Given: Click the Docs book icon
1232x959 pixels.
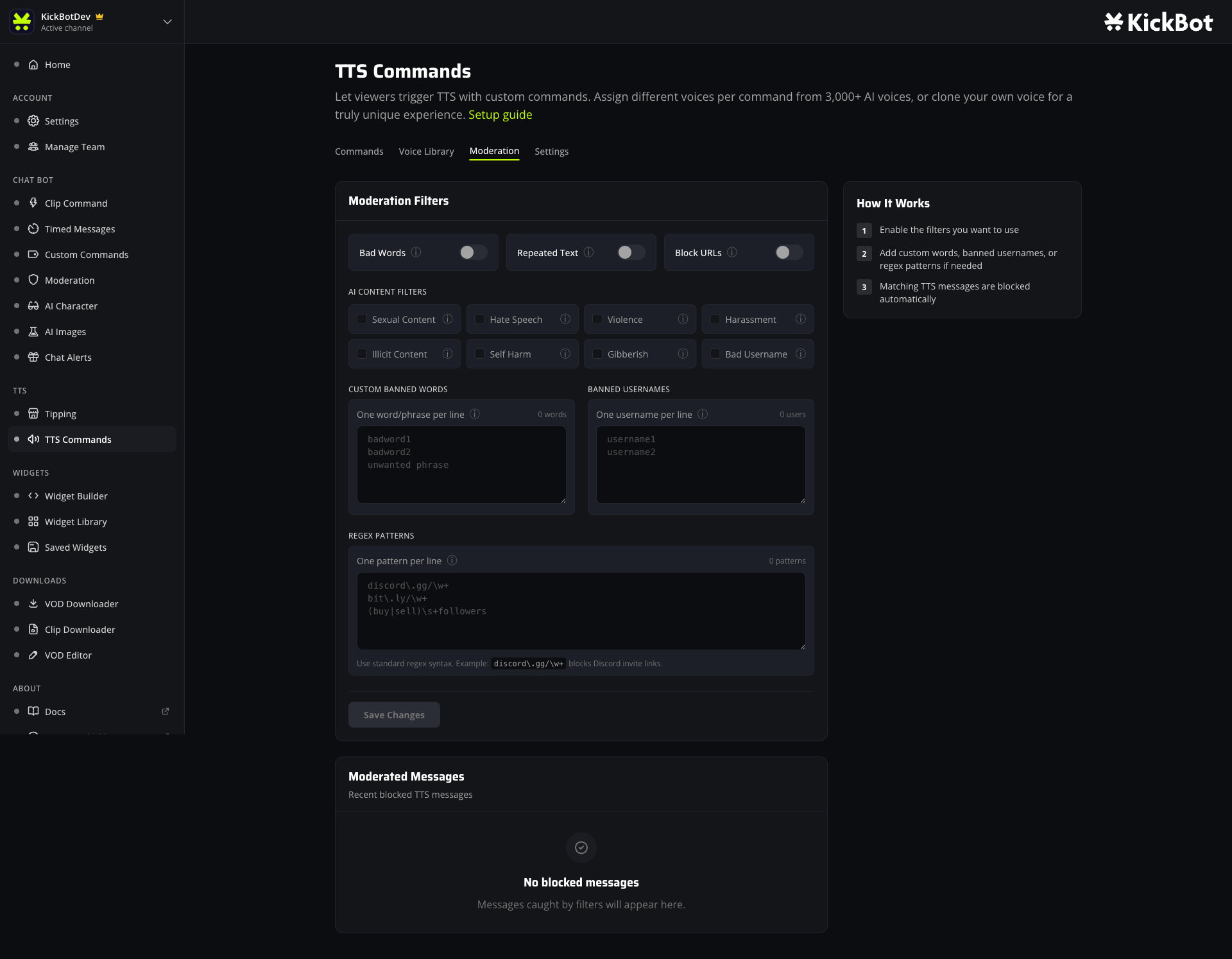Looking at the screenshot, I should pos(33,712).
